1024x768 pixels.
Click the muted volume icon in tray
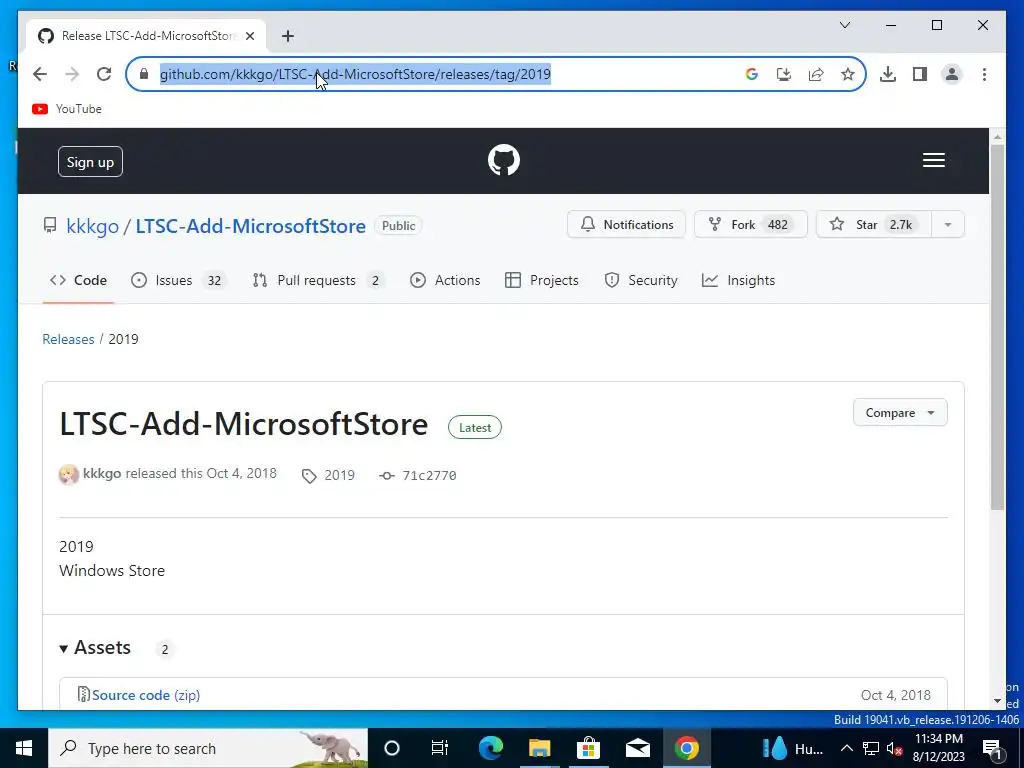895,748
